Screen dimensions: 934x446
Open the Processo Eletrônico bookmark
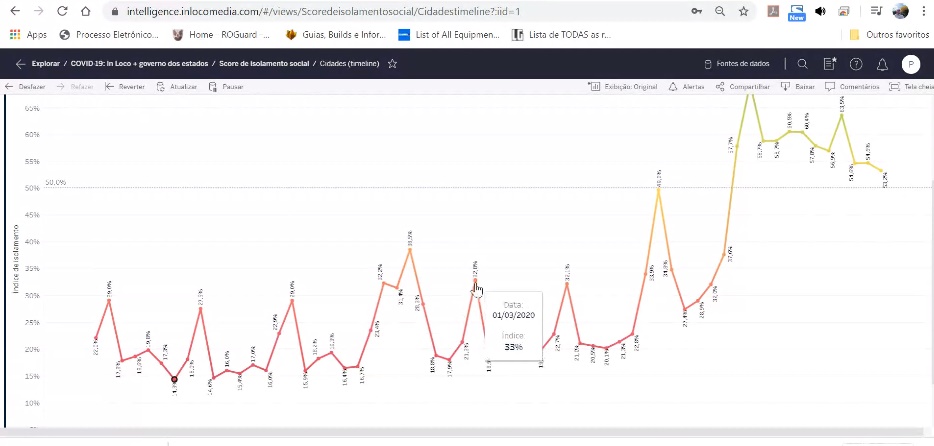click(110, 35)
